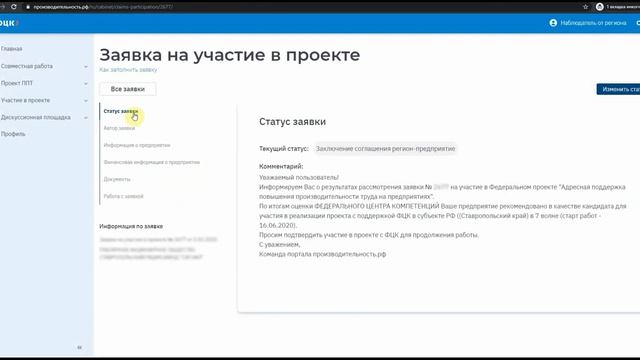Select the Документы section tab
The height and width of the screenshot is (360, 640).
tap(117, 179)
